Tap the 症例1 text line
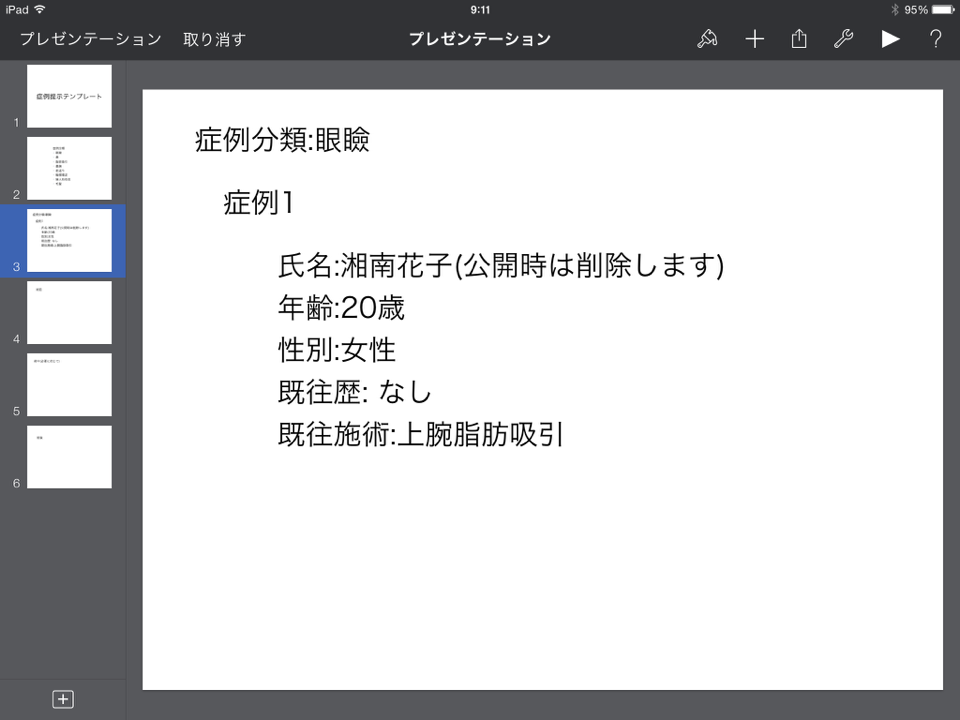This screenshot has width=960, height=720. tap(258, 203)
